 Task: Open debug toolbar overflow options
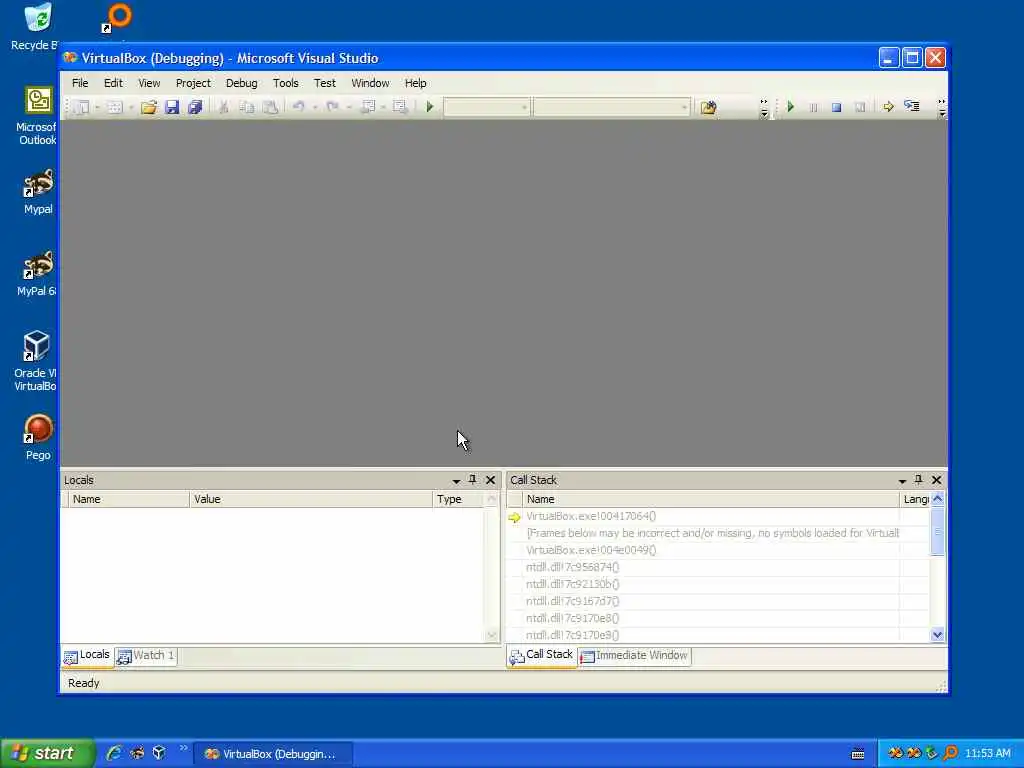click(x=942, y=108)
